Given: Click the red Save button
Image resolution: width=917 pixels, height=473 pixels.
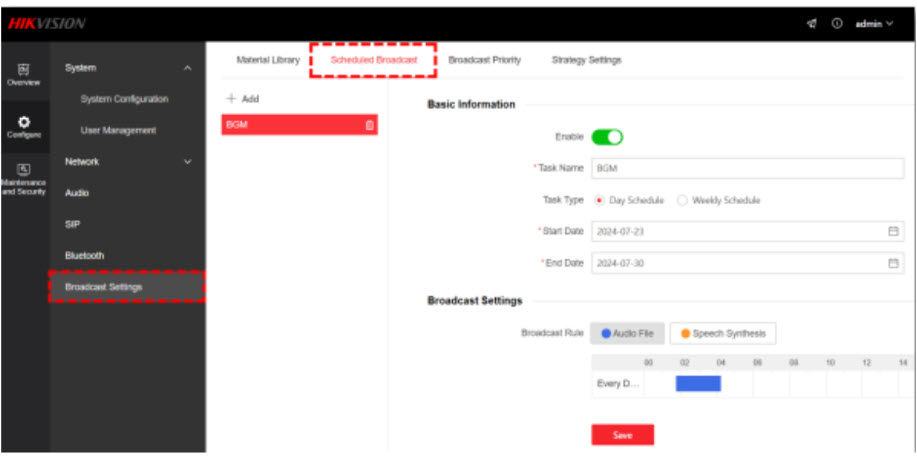Looking at the screenshot, I should click(622, 435).
